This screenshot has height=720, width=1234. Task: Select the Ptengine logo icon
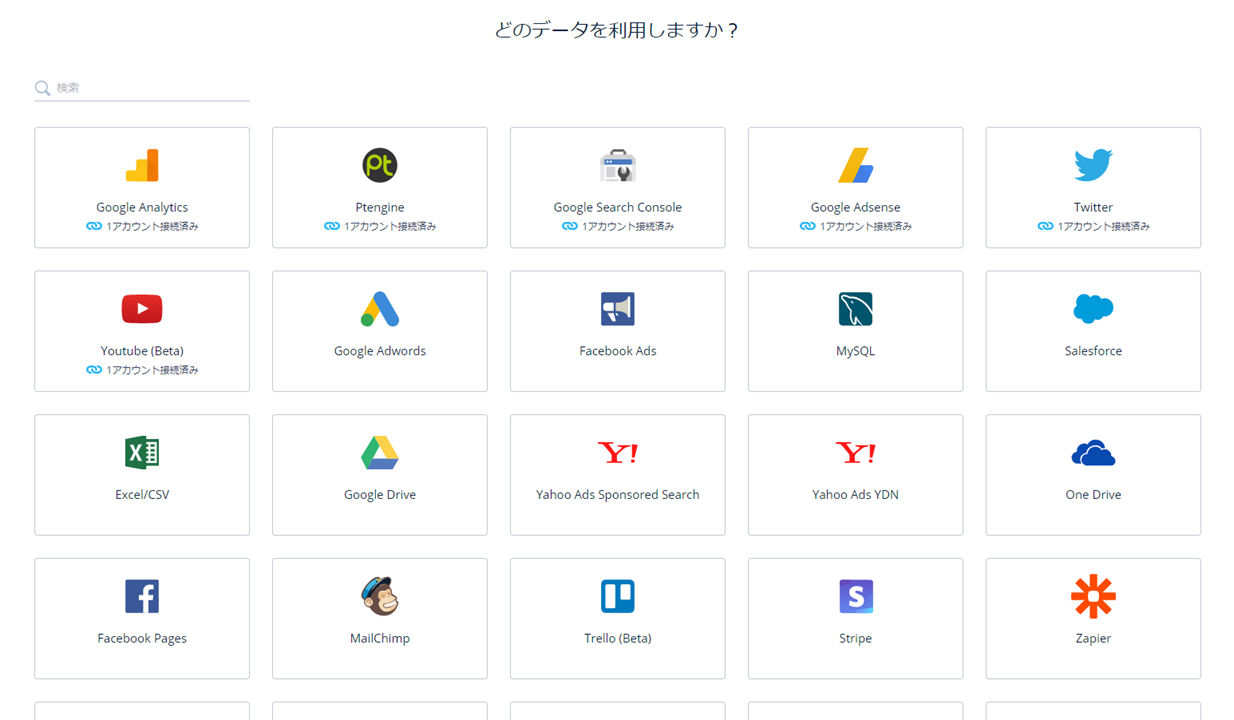[x=380, y=165]
